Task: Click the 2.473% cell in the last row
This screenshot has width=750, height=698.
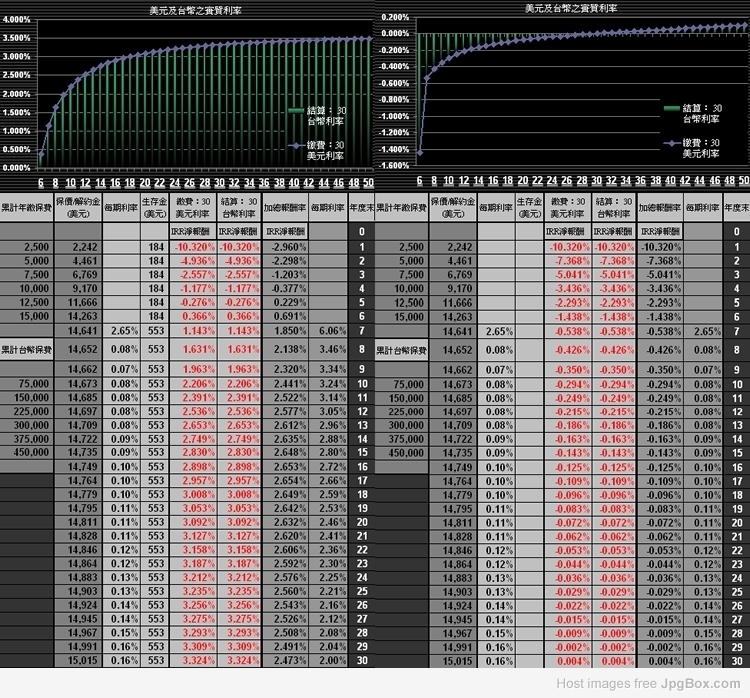Action: tap(285, 662)
